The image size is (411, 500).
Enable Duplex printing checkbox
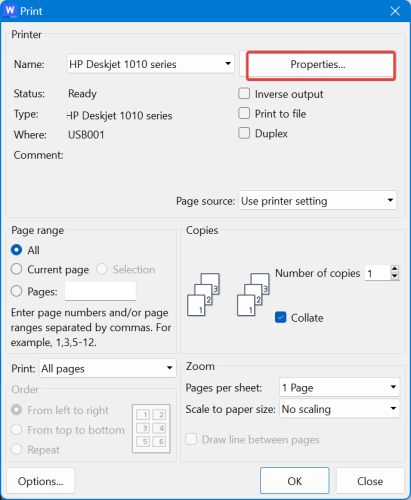coord(244,133)
